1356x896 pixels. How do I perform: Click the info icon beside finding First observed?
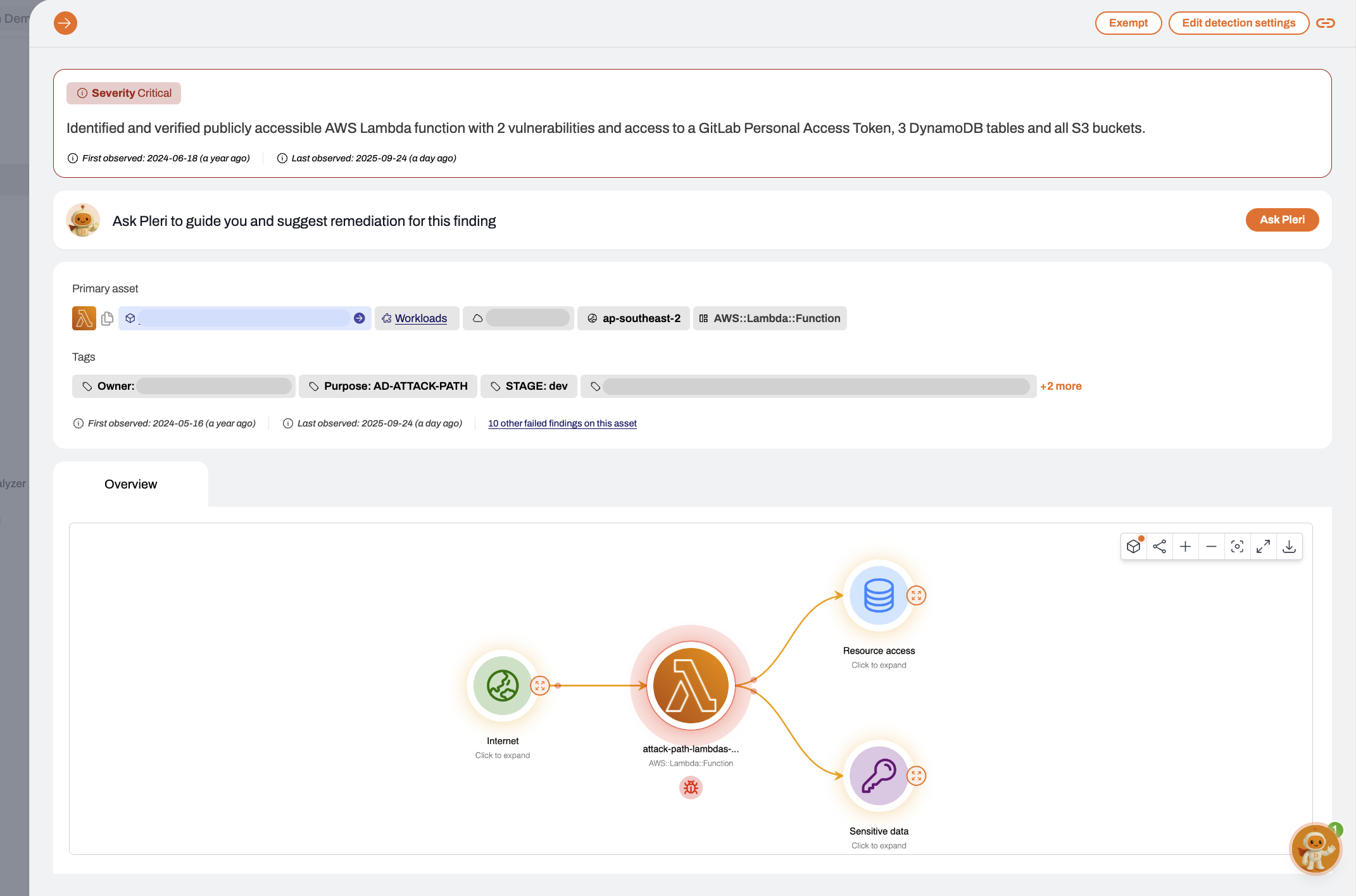(x=73, y=158)
